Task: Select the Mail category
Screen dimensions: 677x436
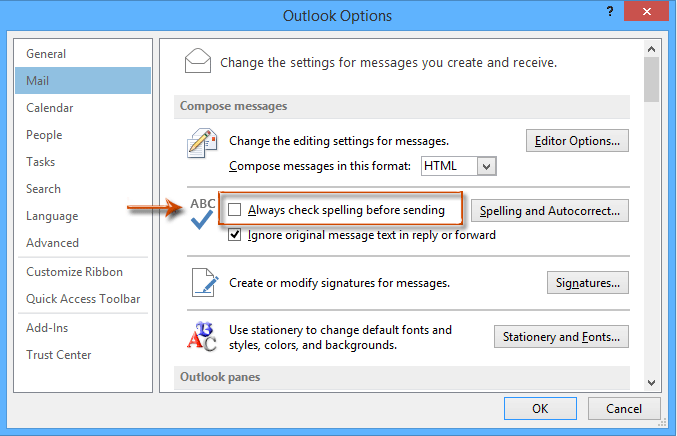Action: click(x=83, y=81)
